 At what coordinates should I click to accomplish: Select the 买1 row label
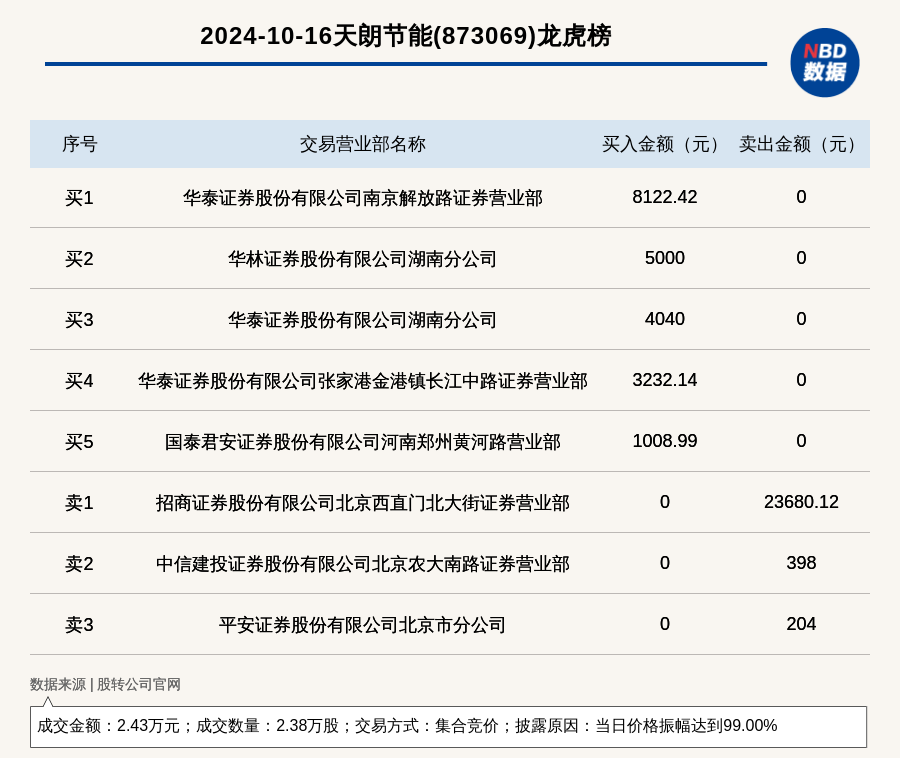[x=79, y=198]
